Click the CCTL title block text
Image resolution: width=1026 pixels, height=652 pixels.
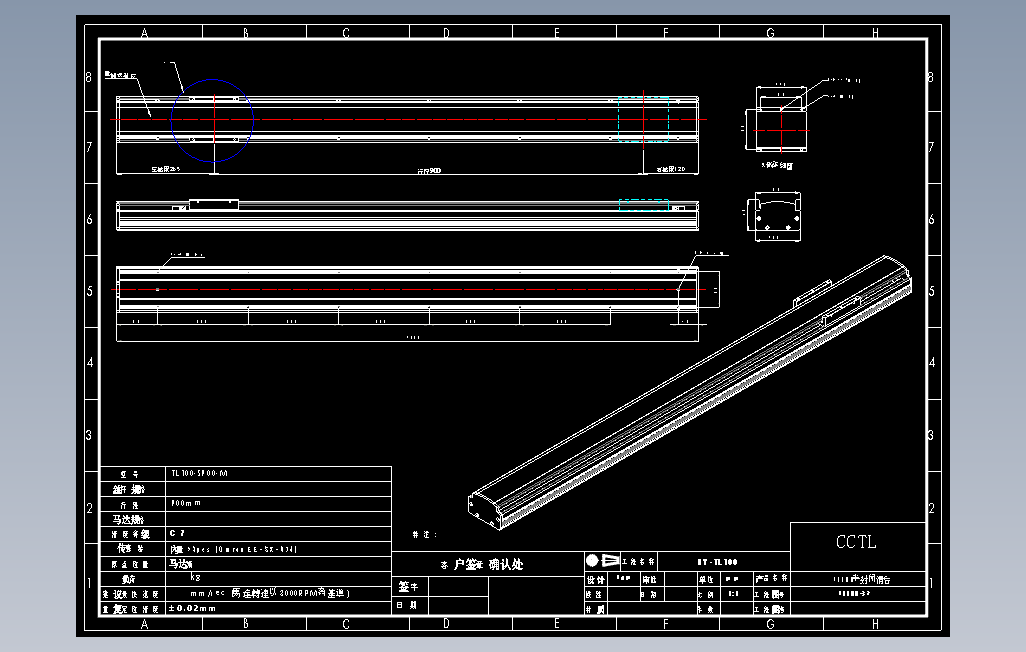coord(856,542)
